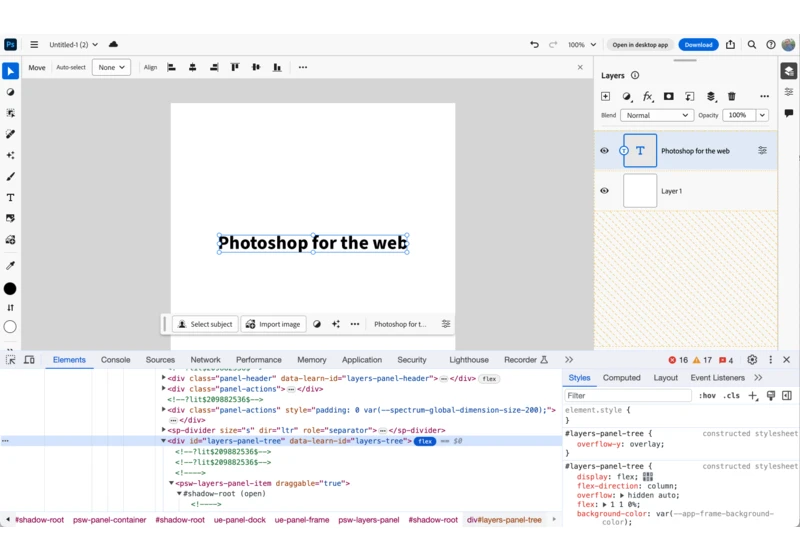800x560 pixels.
Task: Open the help question mark icon
Action: point(771,44)
